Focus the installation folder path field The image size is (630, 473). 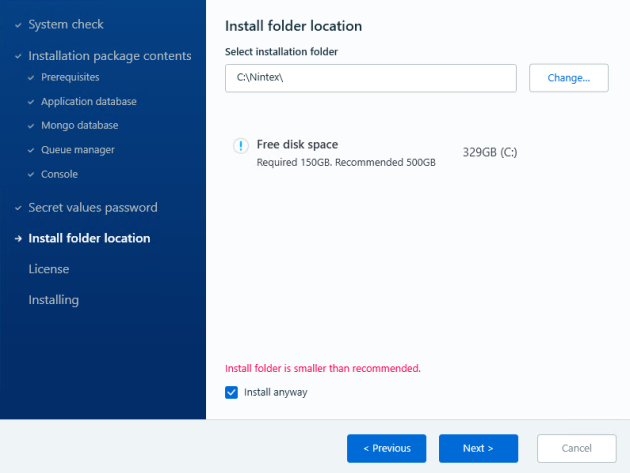[370, 78]
